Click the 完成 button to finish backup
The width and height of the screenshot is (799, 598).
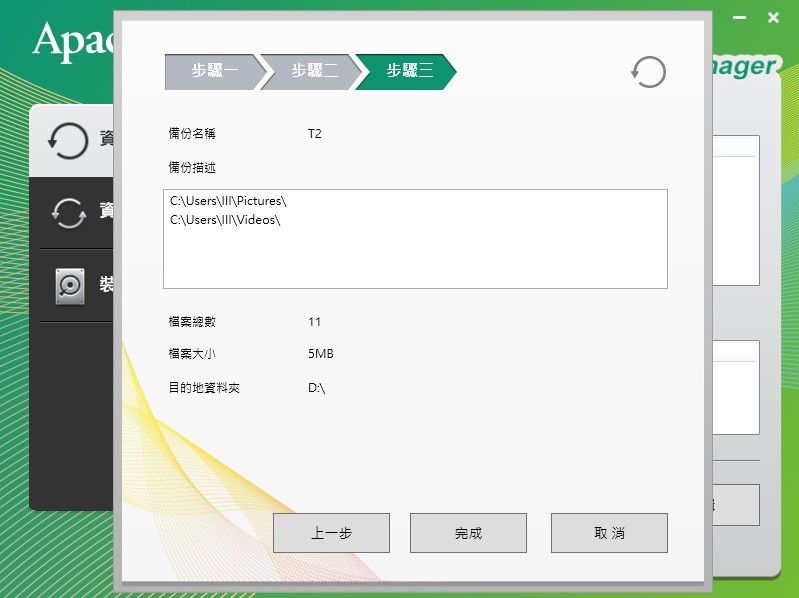468,533
